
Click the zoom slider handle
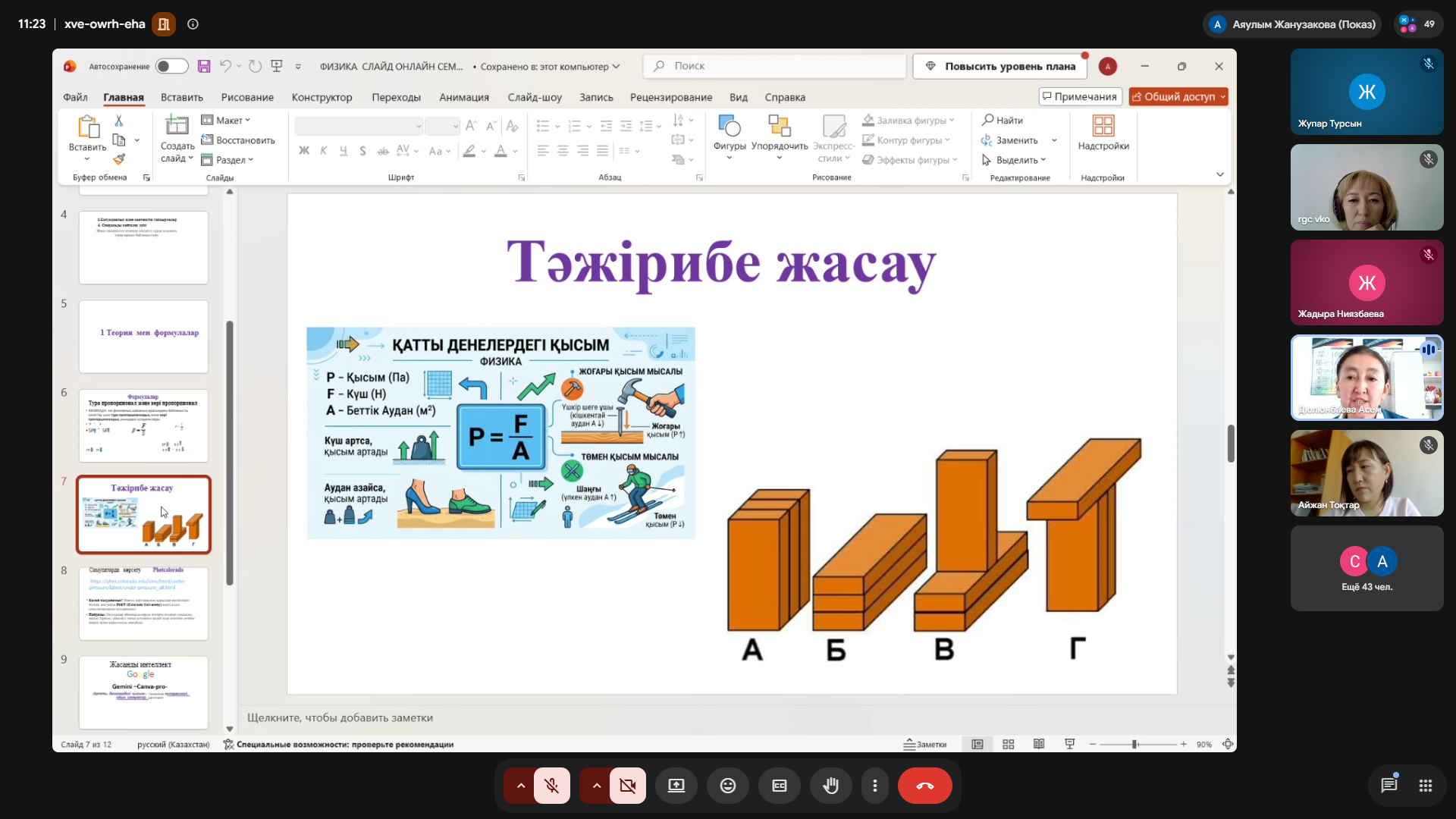1135,745
